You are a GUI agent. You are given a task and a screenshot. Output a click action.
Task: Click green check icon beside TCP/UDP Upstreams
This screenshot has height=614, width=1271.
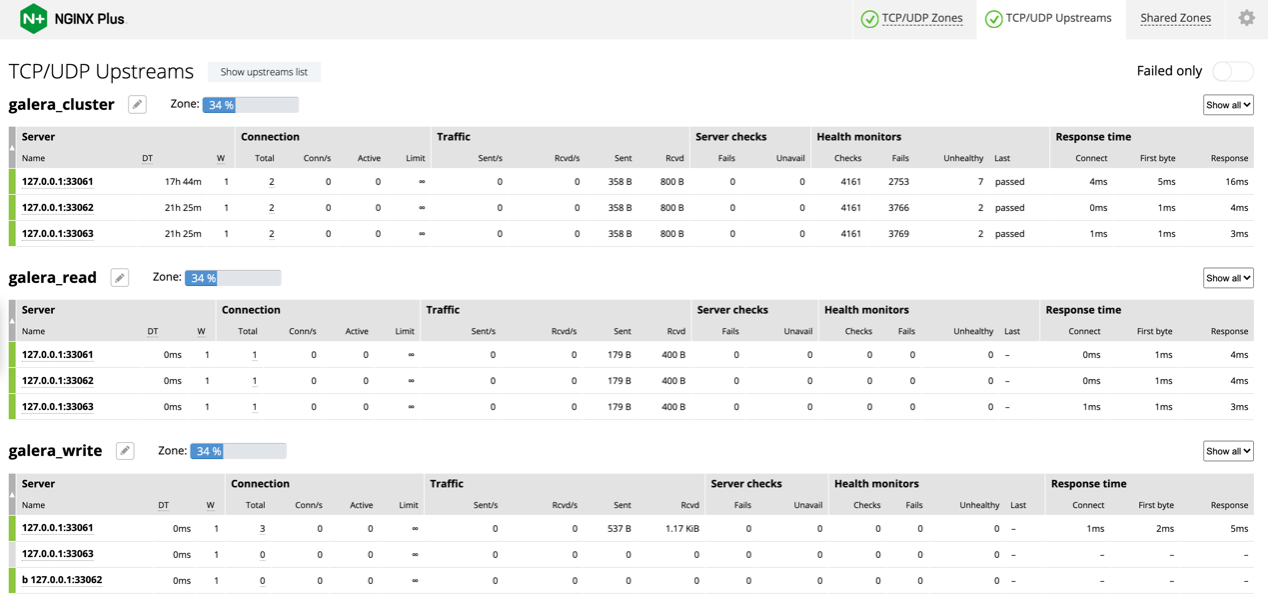coord(993,19)
